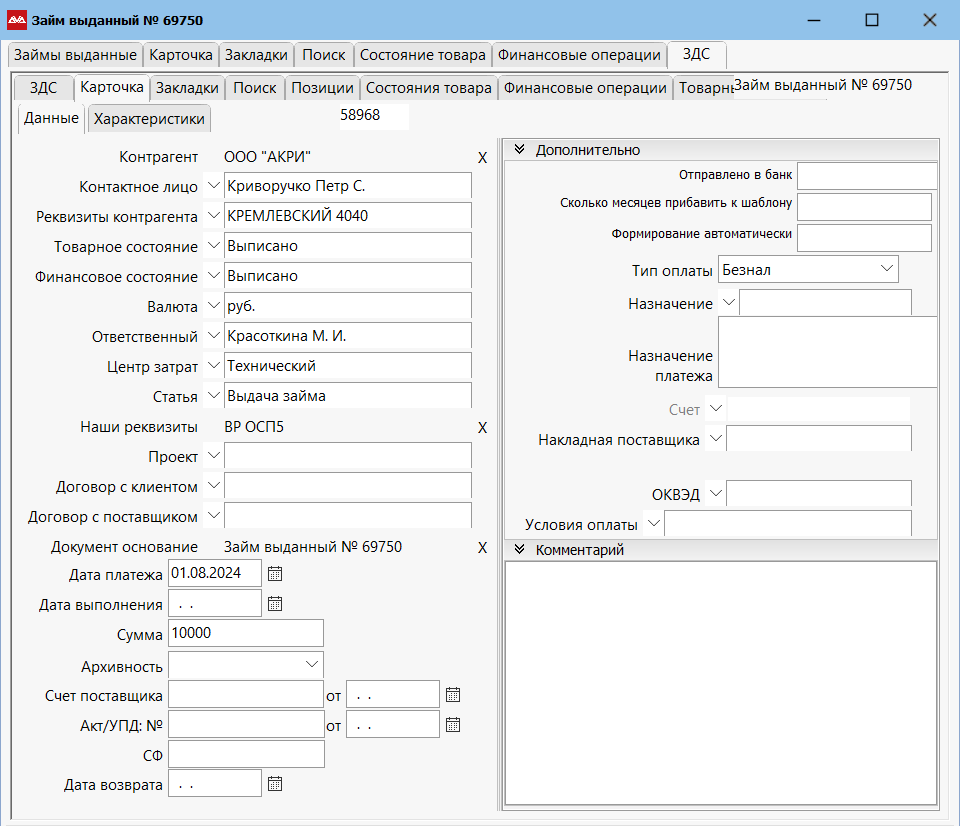Open Счет dropdown arrow in Дополнительно

715,408
